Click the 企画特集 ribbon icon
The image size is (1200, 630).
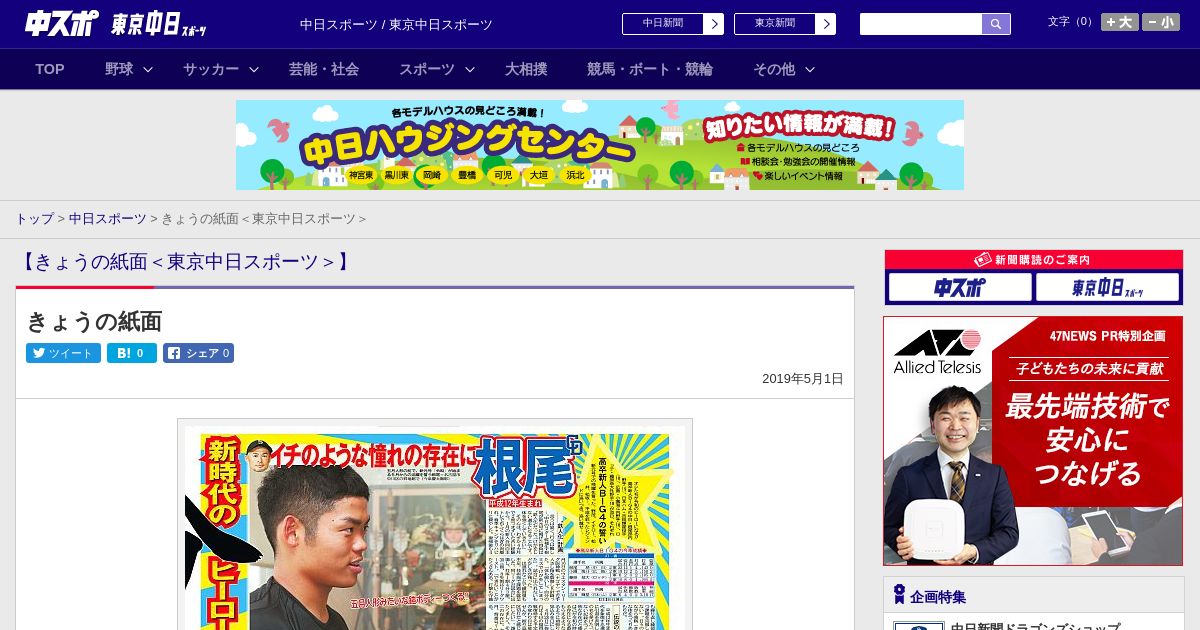(x=899, y=595)
